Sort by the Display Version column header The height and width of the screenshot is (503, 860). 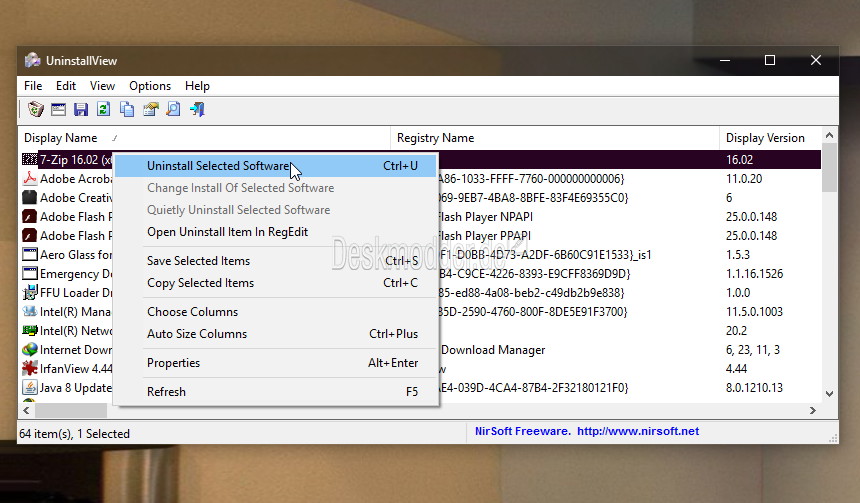point(771,138)
